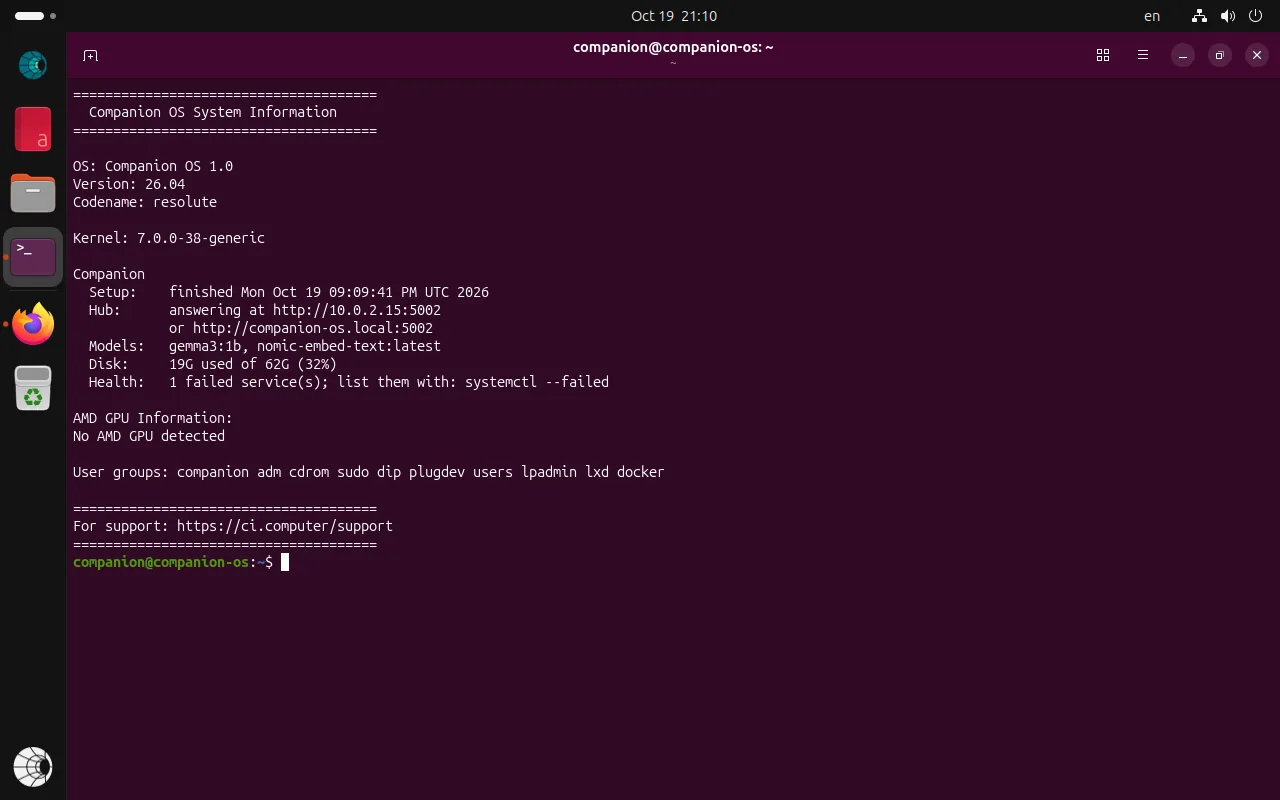Open the power icon system menu

pos(1257,16)
